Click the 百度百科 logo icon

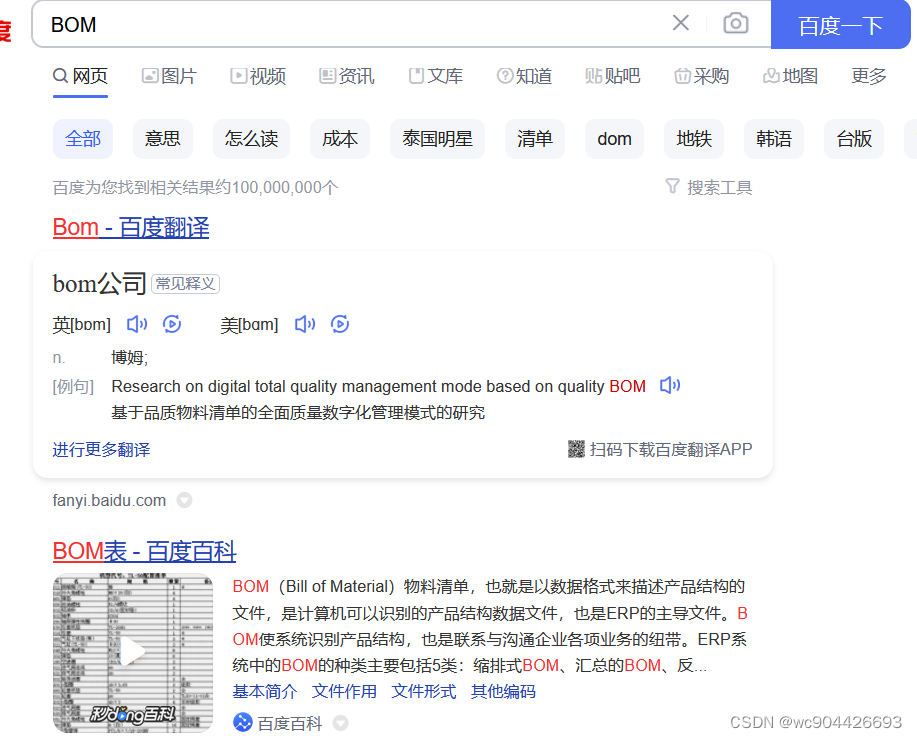pyautogui.click(x=242, y=722)
